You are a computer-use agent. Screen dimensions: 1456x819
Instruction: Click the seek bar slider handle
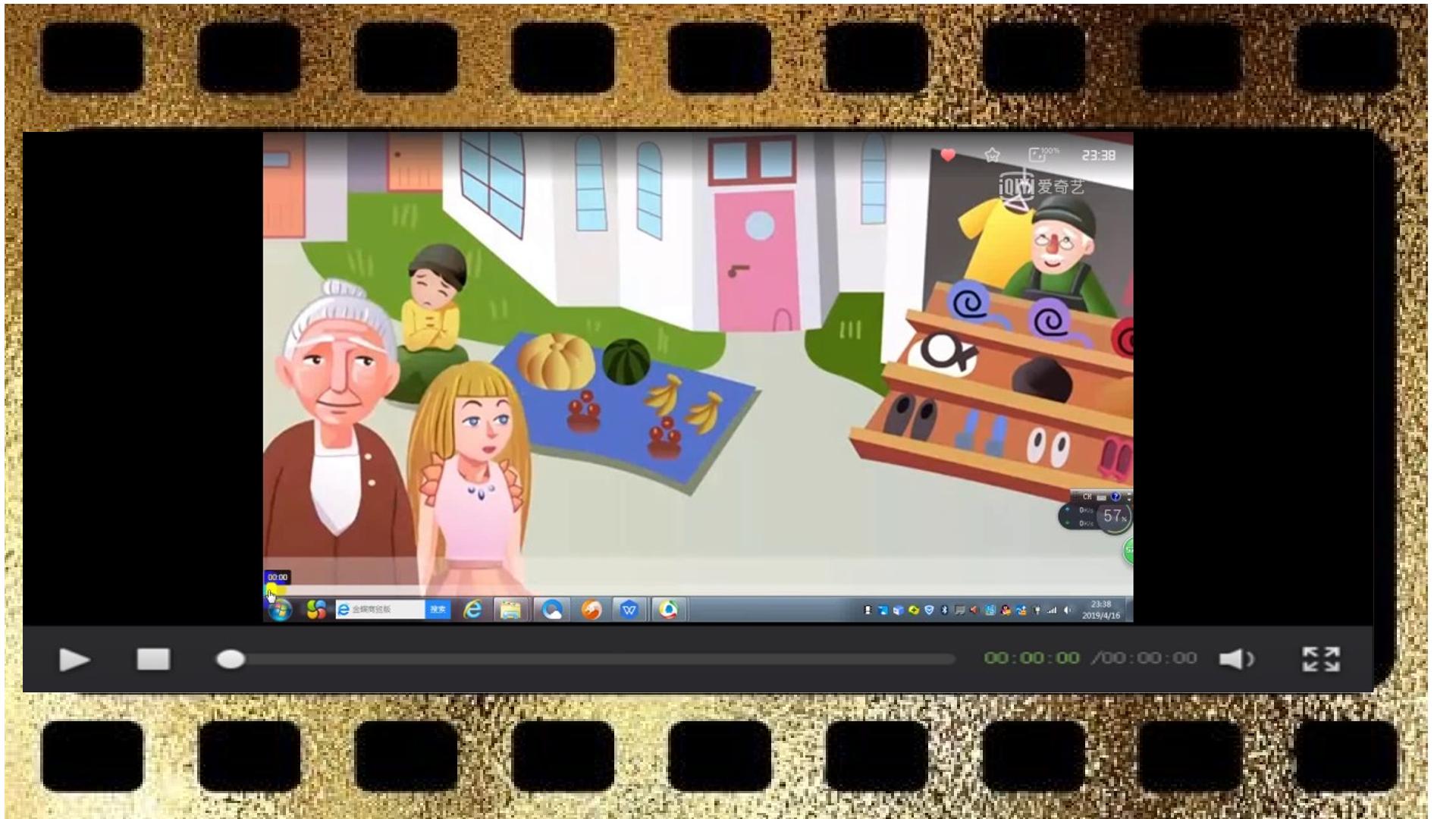click(x=230, y=659)
